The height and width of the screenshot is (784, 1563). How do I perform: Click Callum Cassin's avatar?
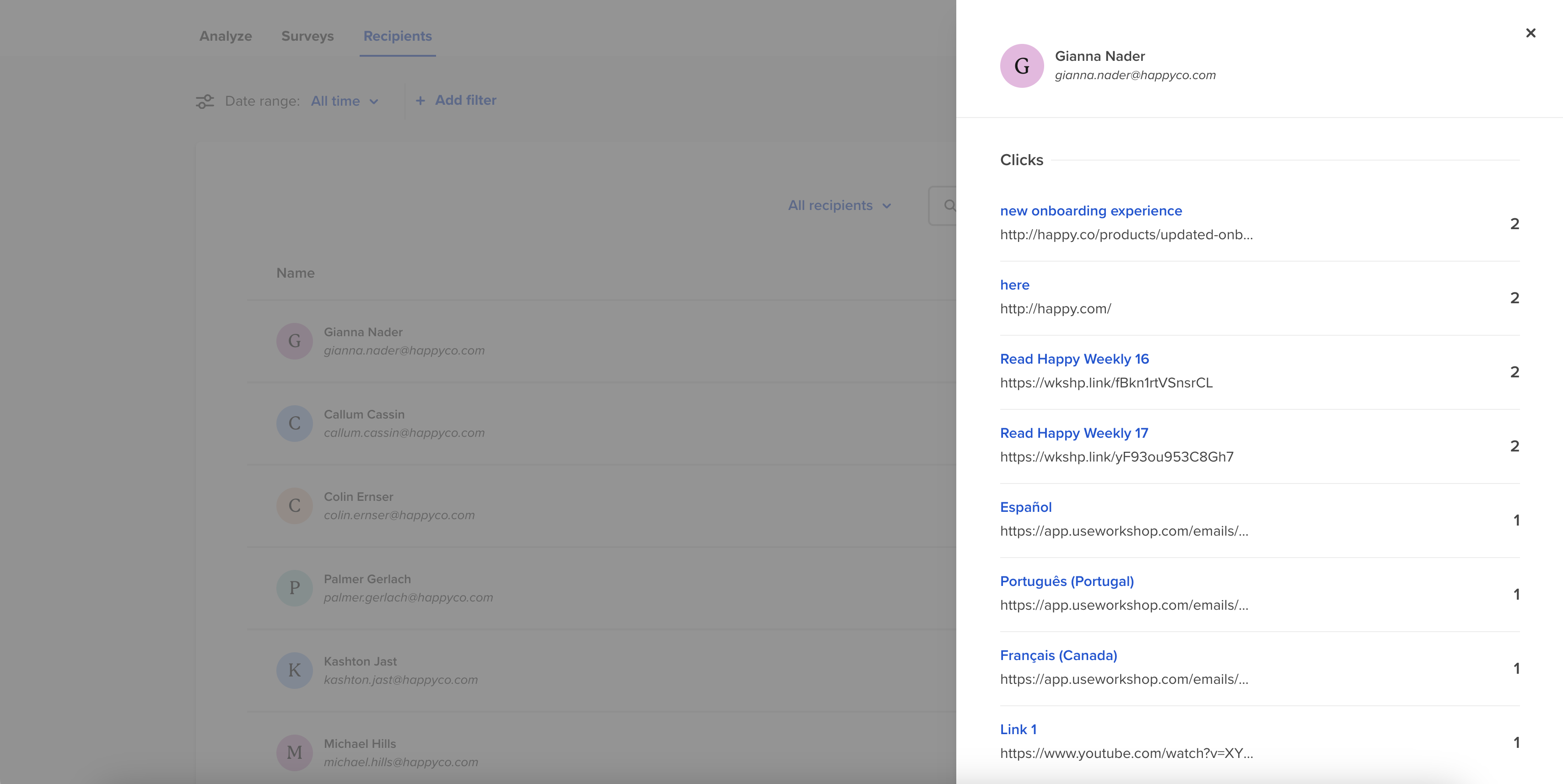(x=294, y=423)
